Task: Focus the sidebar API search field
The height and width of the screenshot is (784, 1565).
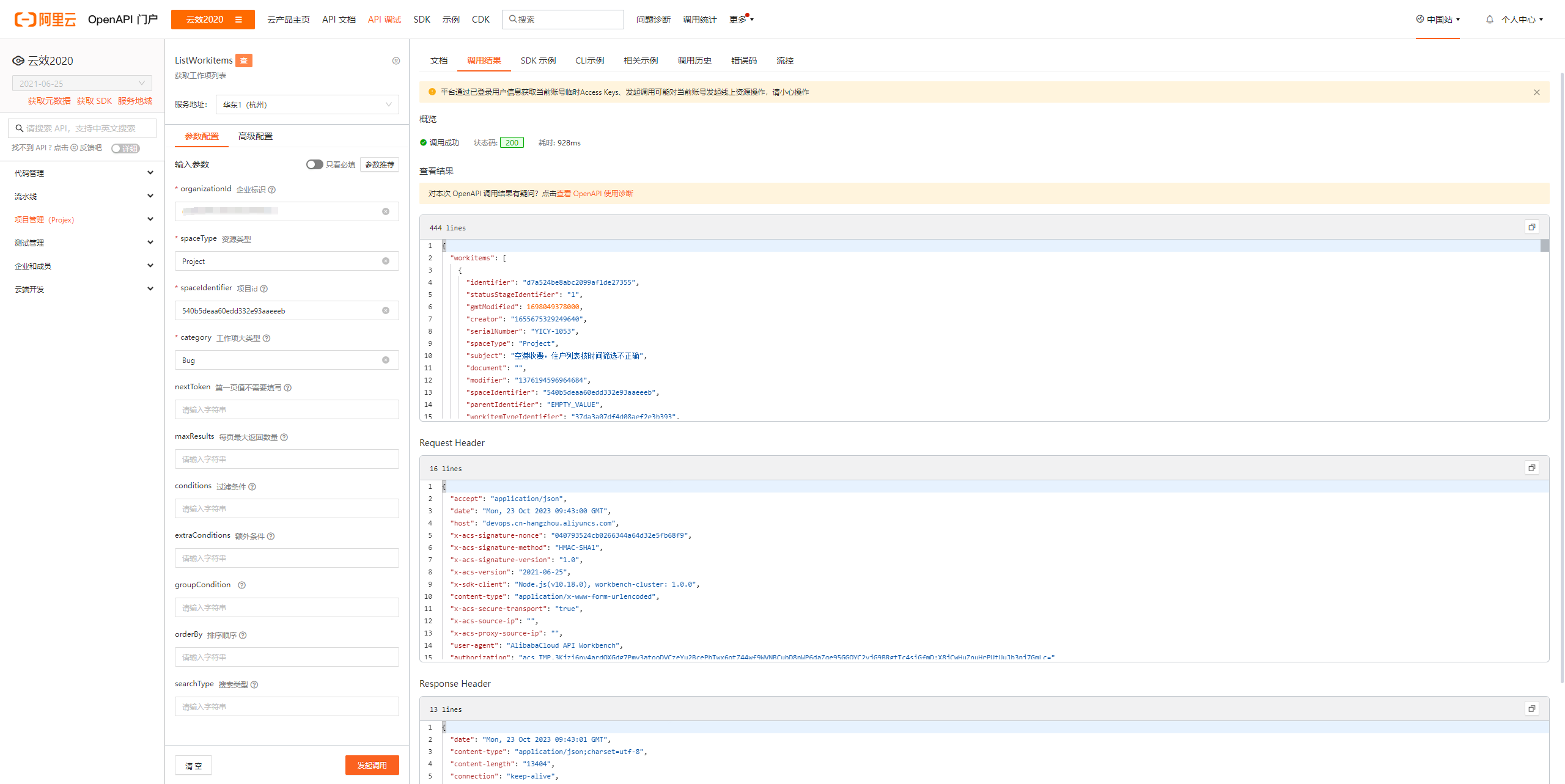Action: (x=82, y=128)
